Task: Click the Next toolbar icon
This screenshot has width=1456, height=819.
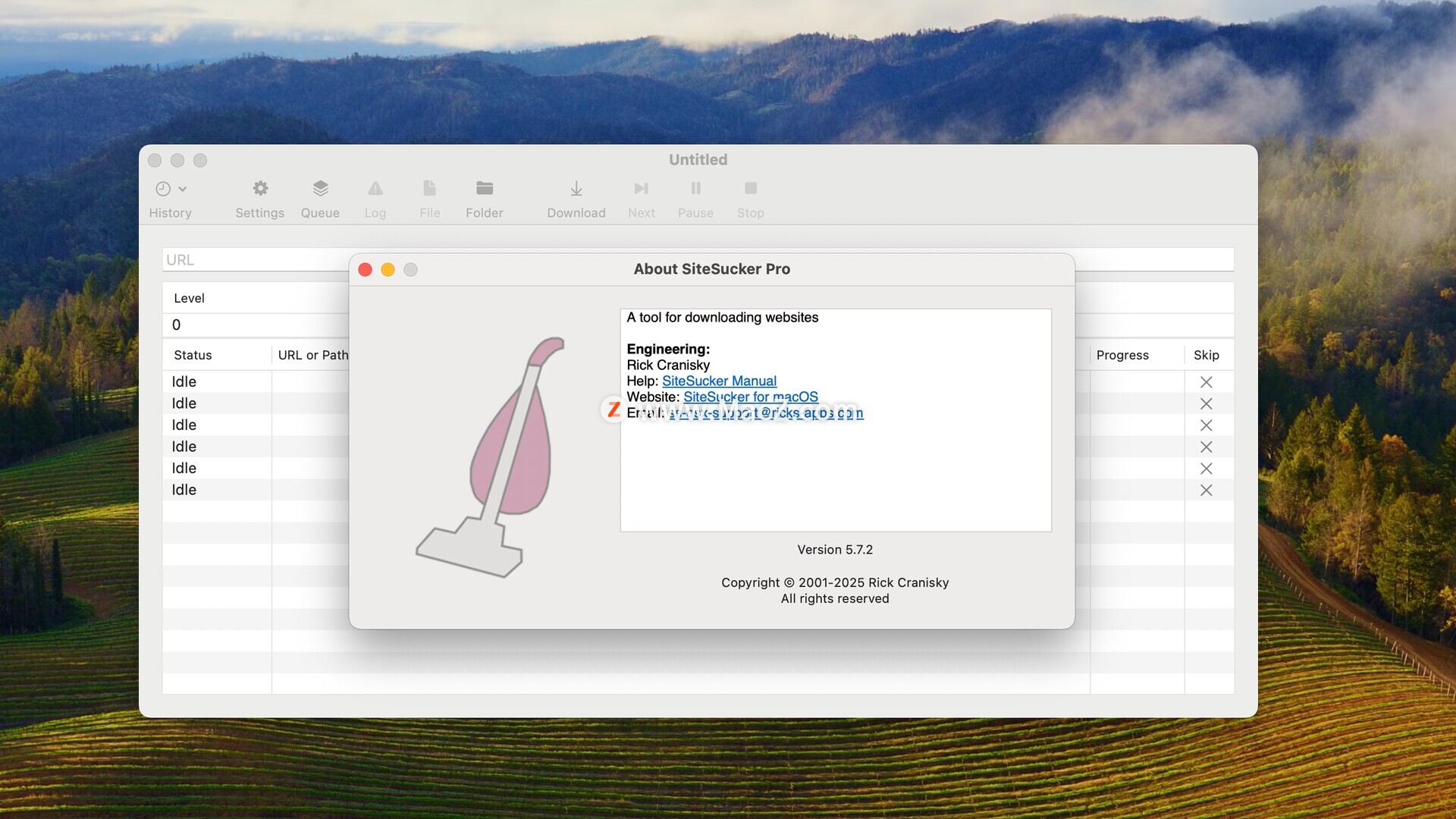Action: 642,188
